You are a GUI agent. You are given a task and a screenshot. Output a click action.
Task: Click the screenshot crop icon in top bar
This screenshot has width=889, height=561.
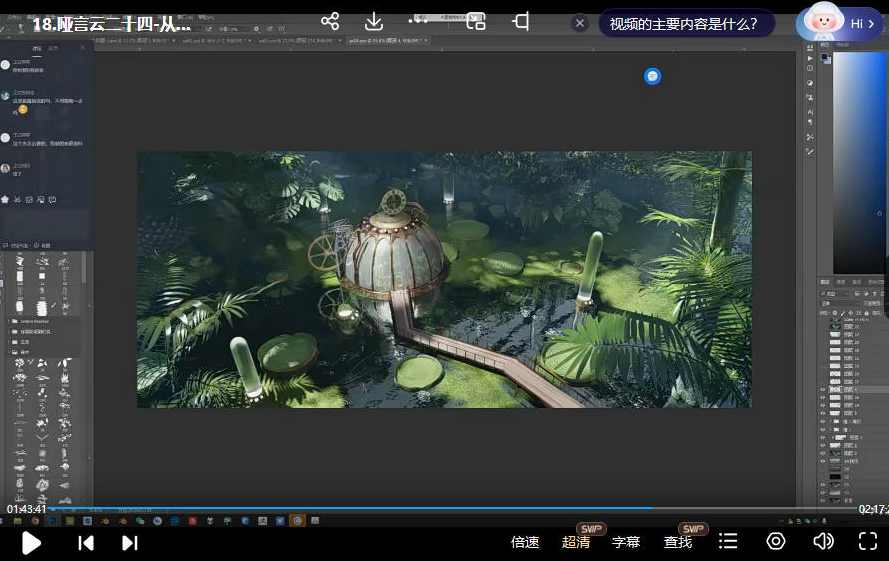[520, 22]
